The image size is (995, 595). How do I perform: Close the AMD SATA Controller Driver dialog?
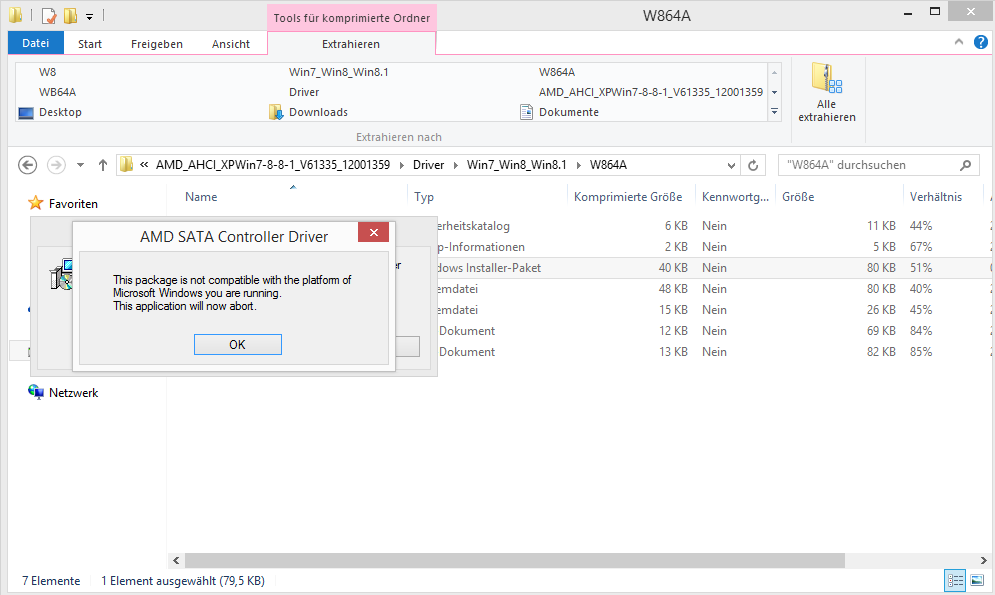374,232
